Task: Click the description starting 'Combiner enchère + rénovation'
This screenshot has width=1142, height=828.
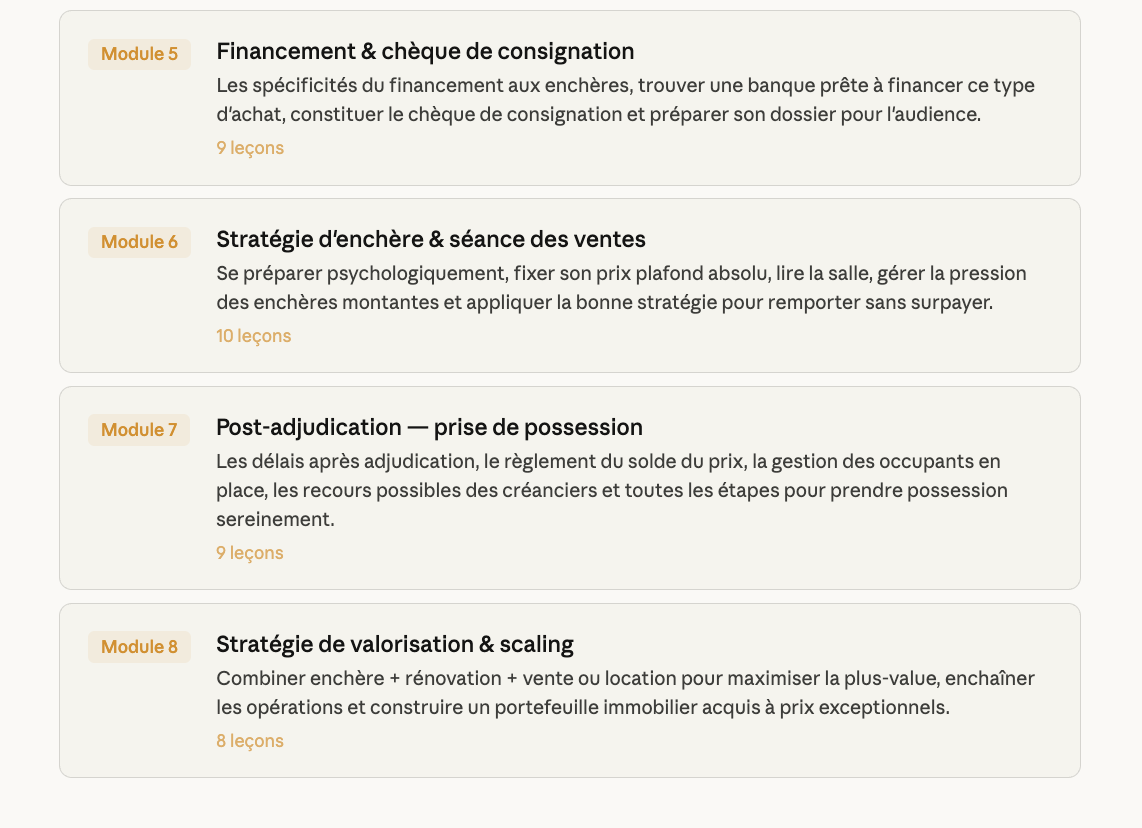Action: (625, 693)
